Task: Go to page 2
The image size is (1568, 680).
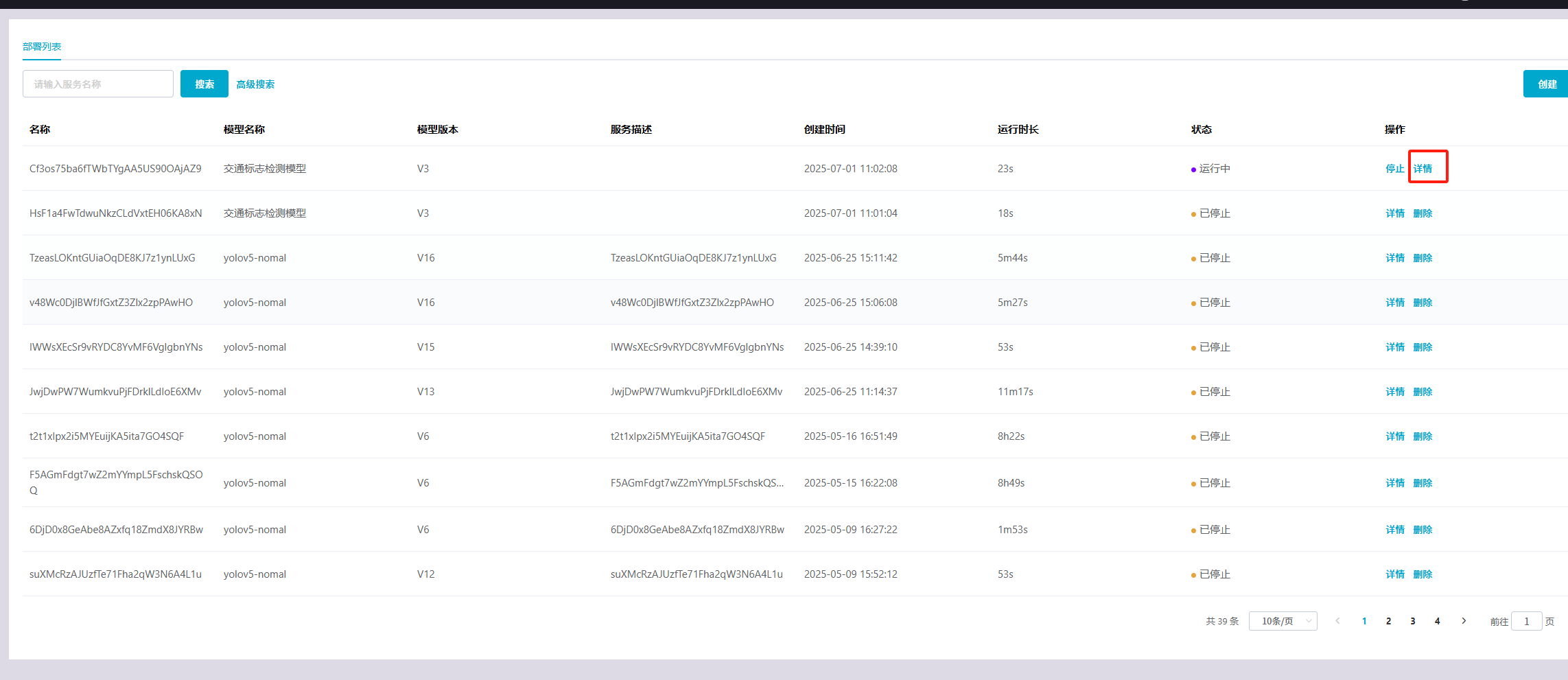Action: coord(1388,621)
